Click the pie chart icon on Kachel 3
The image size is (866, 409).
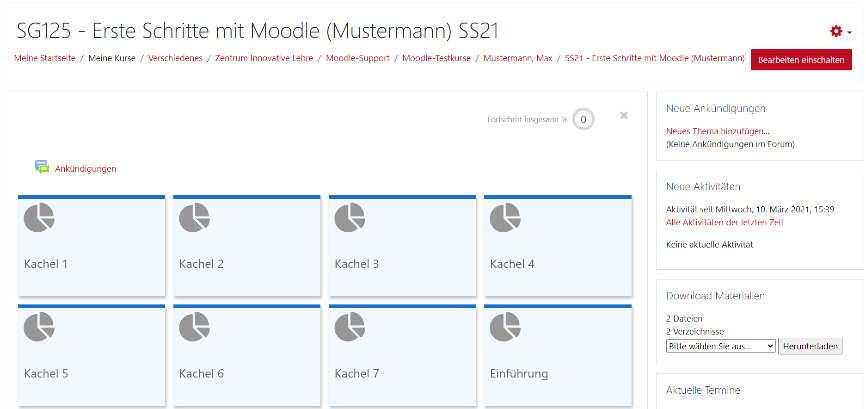pos(349,218)
